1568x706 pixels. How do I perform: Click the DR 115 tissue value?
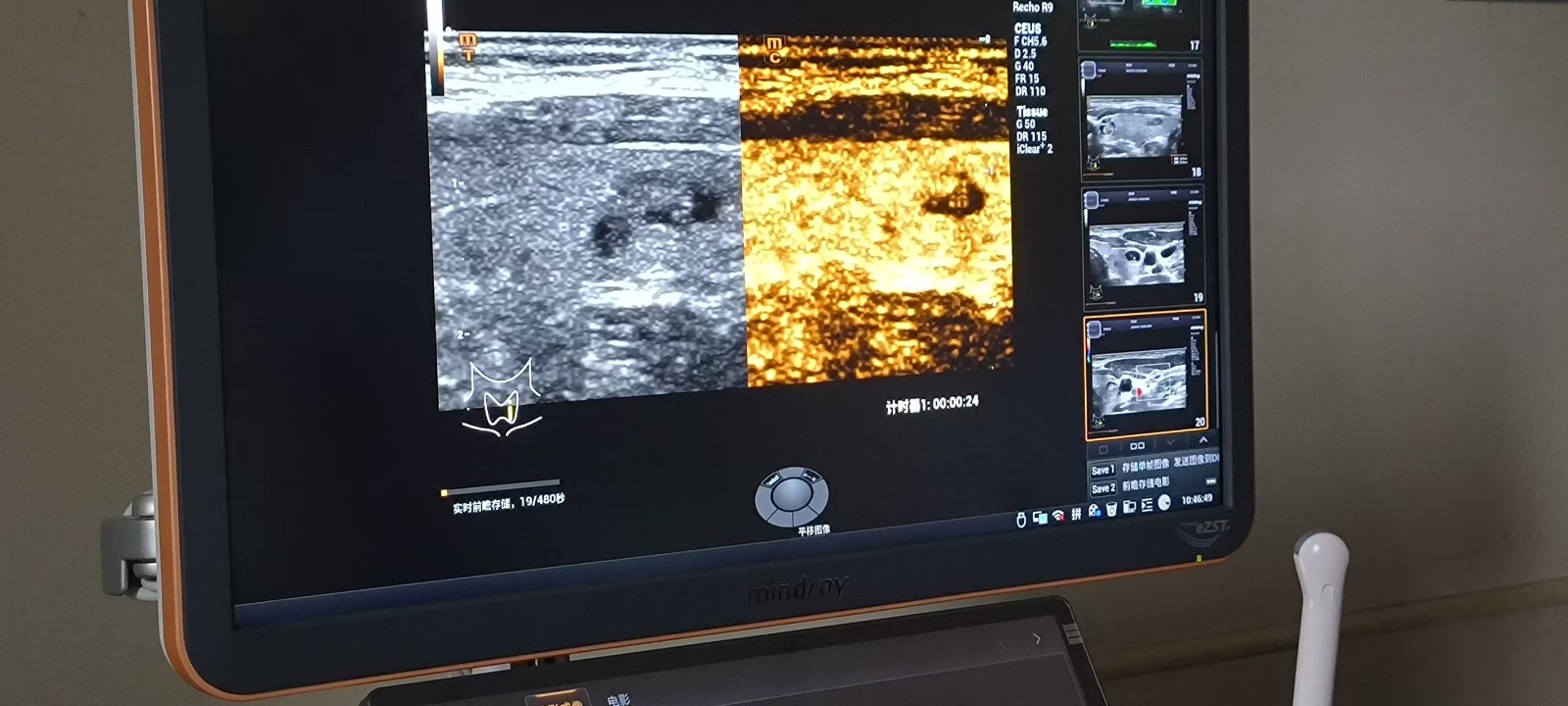(x=1031, y=136)
